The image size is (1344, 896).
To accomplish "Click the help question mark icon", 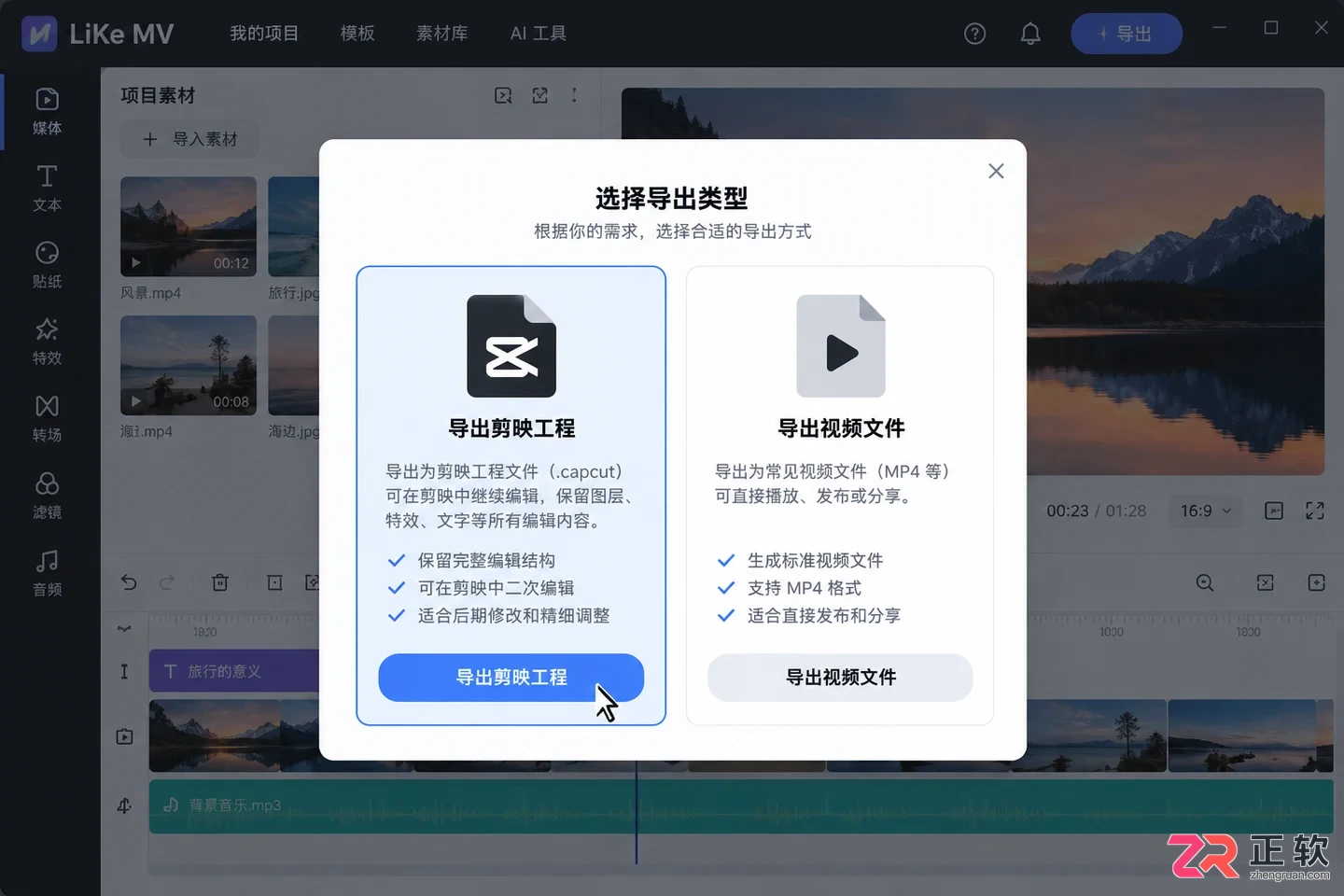I will click(x=974, y=35).
